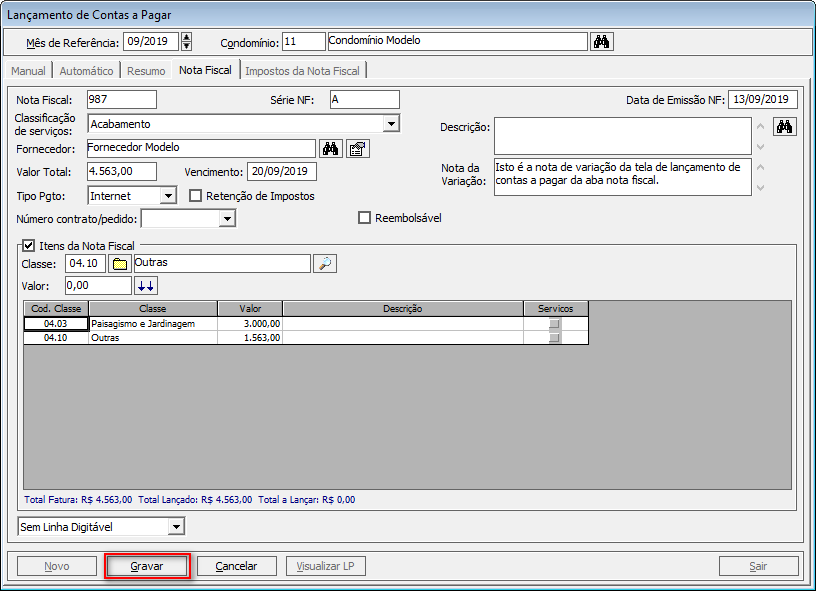The height and width of the screenshot is (591, 816).
Task: Open the Fornecedor details form icon
Action: tap(358, 149)
